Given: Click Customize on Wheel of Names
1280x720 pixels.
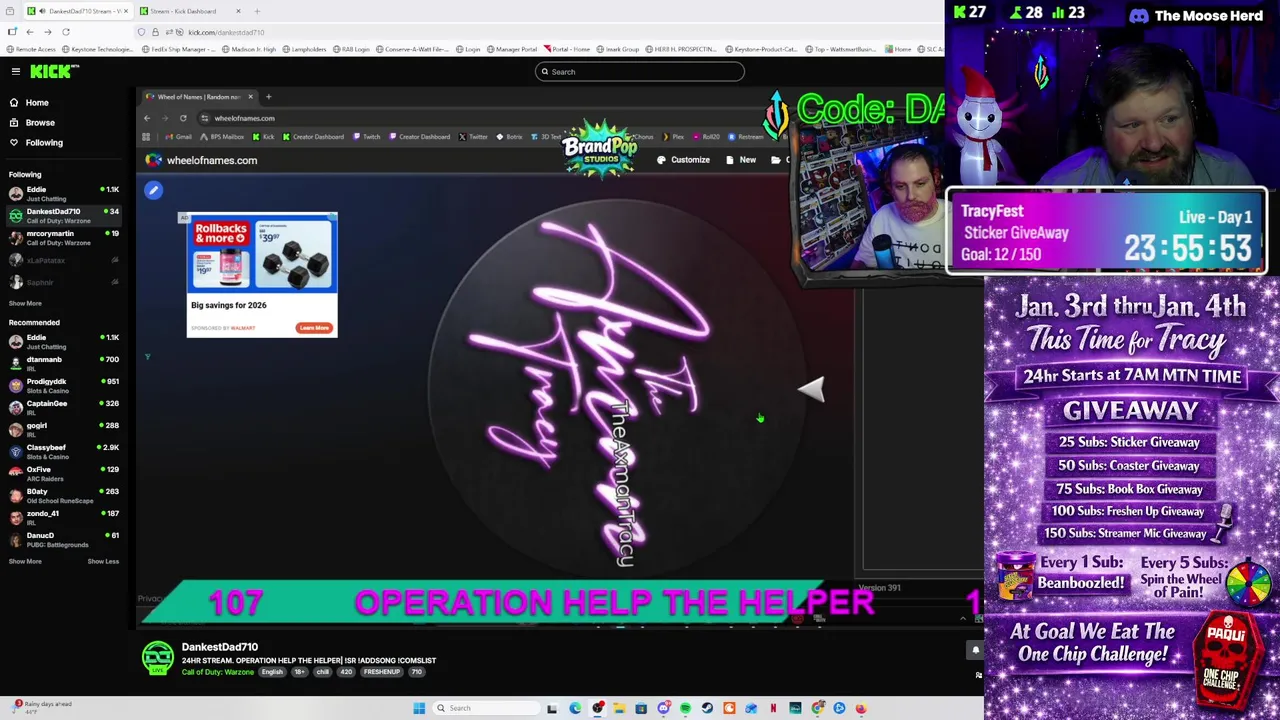Looking at the screenshot, I should 684,160.
